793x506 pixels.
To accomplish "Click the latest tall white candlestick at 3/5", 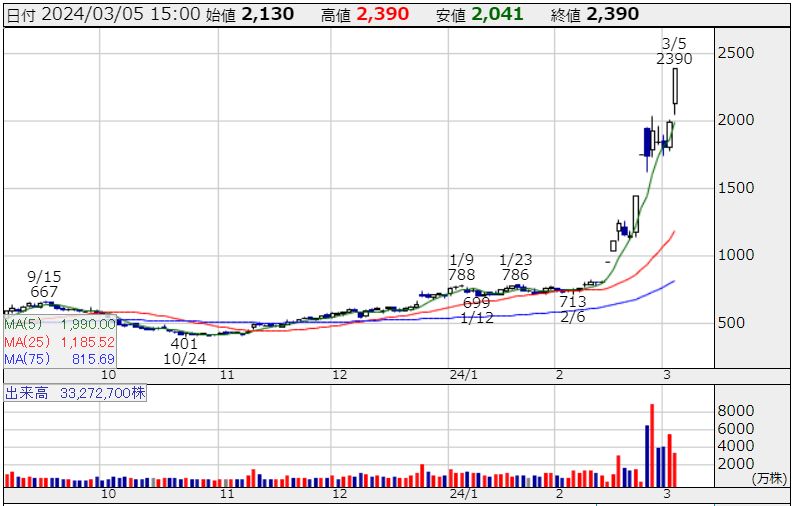I will [676, 86].
